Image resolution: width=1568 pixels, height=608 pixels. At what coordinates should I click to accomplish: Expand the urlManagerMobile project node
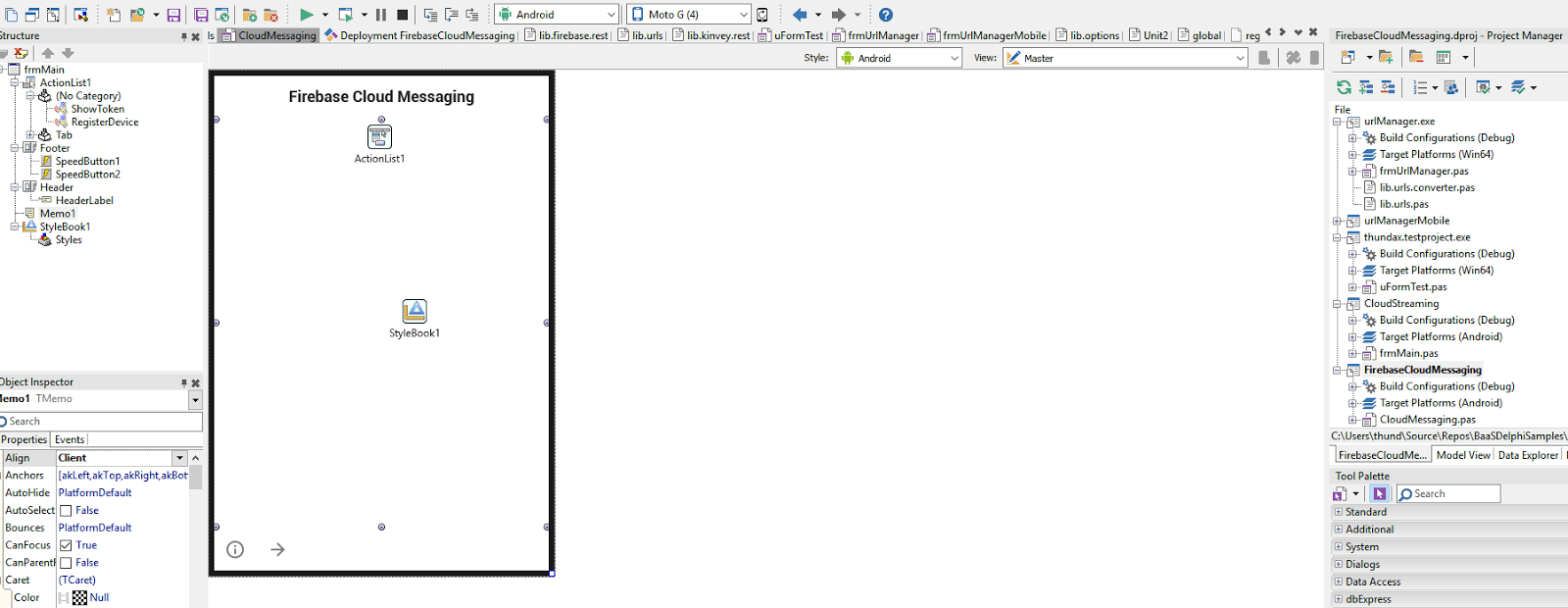pyautogui.click(x=1337, y=221)
